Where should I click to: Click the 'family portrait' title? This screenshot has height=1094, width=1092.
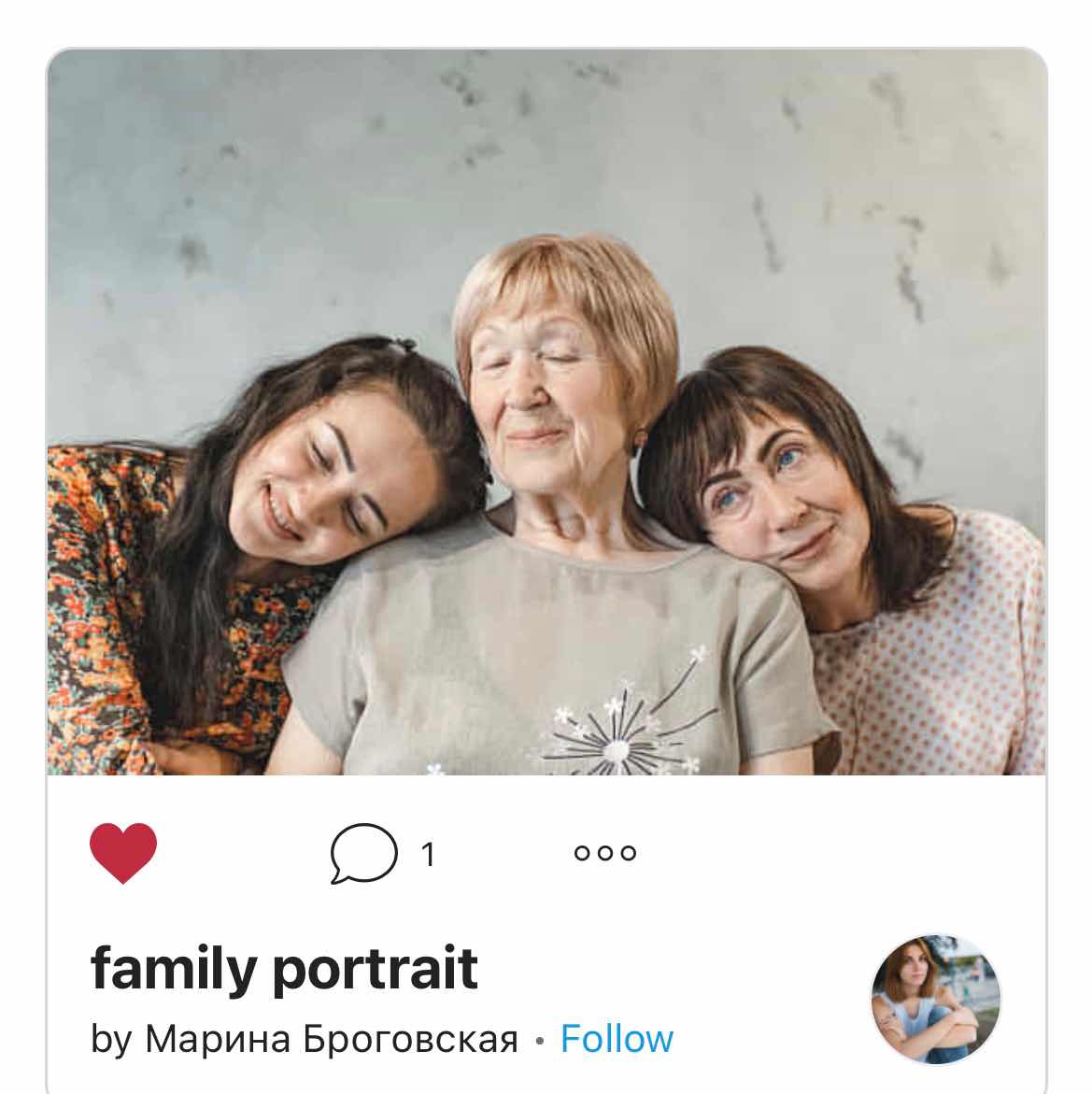tap(284, 969)
